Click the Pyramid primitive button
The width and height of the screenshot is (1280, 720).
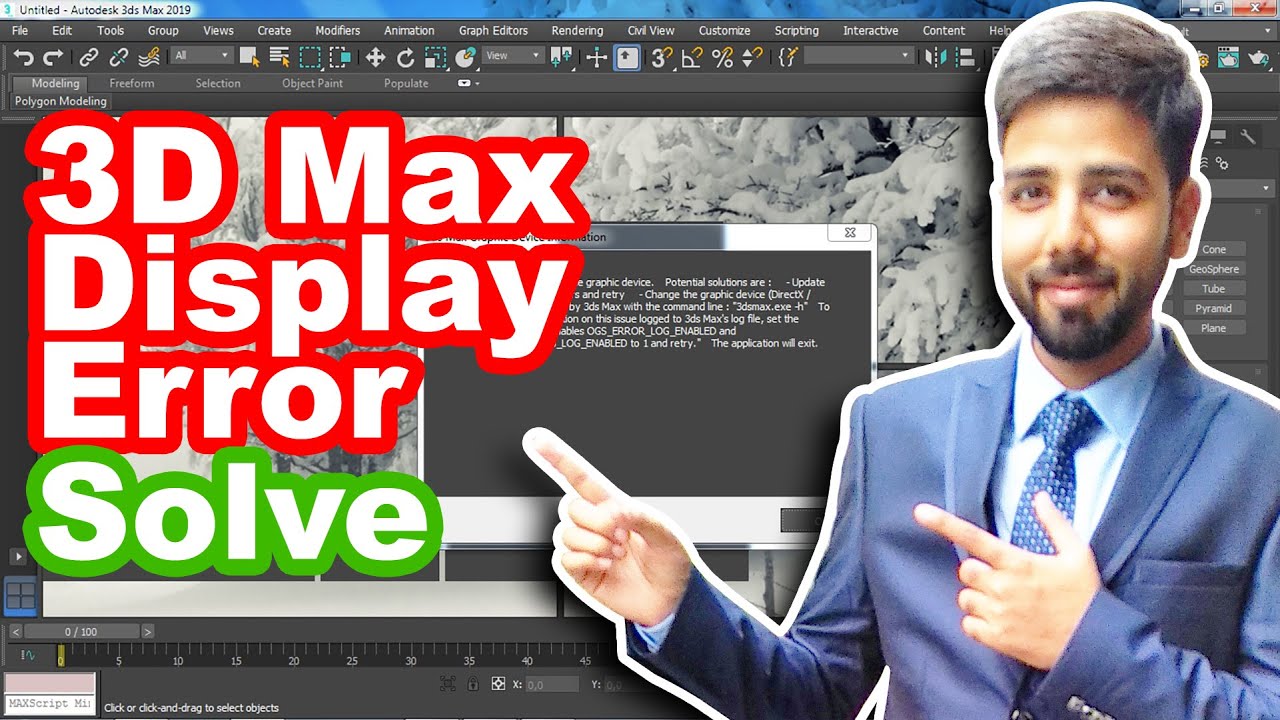1213,308
